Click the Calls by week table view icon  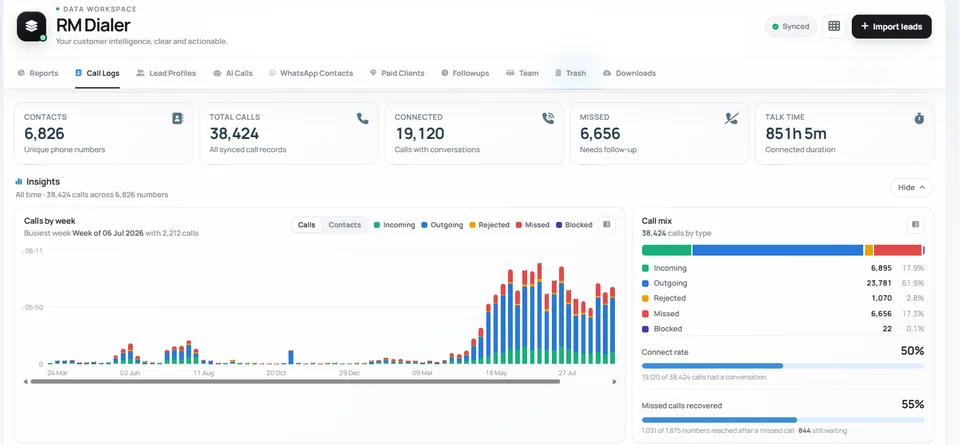click(607, 225)
